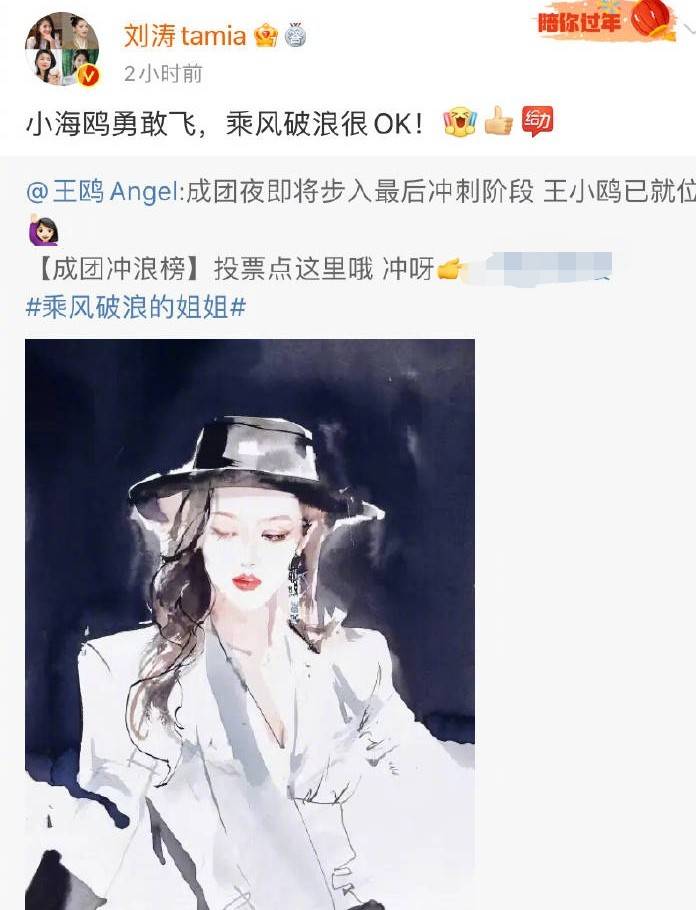The width and height of the screenshot is (696, 910).
Task: Click the username 刘涛 tamia
Action: click(x=185, y=36)
